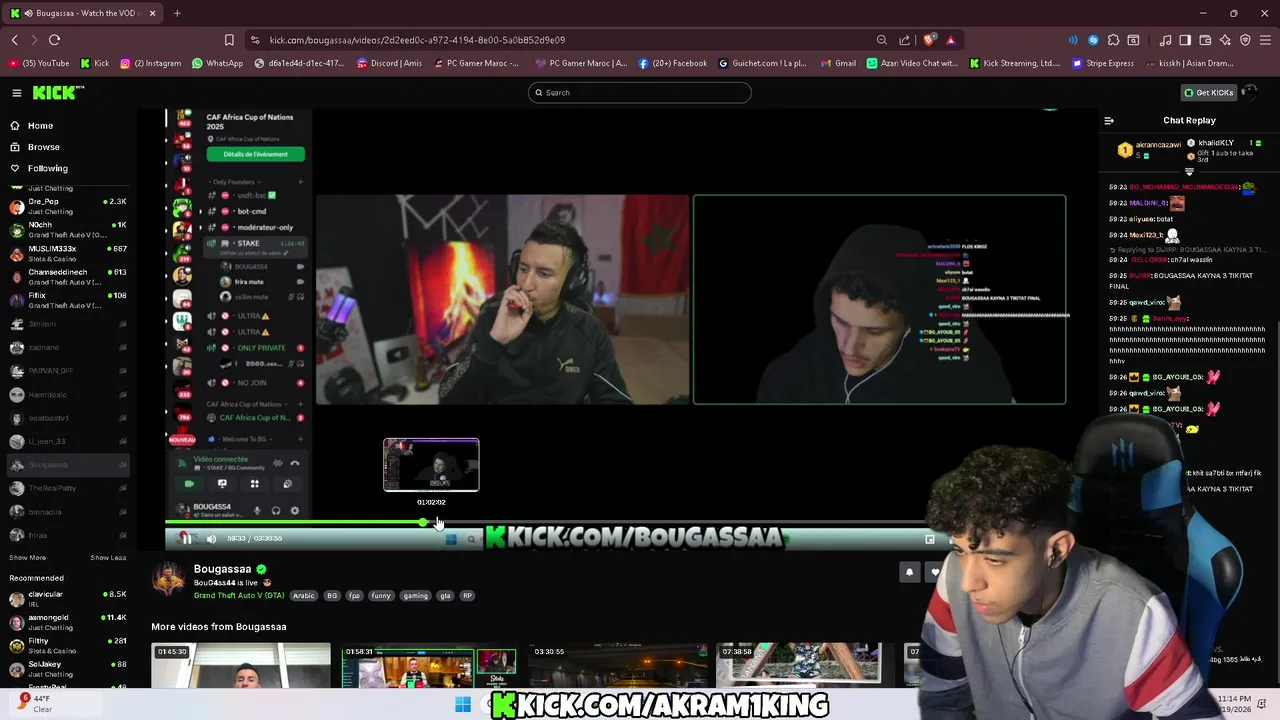Click Bougassaa profile avatar

tap(168, 579)
